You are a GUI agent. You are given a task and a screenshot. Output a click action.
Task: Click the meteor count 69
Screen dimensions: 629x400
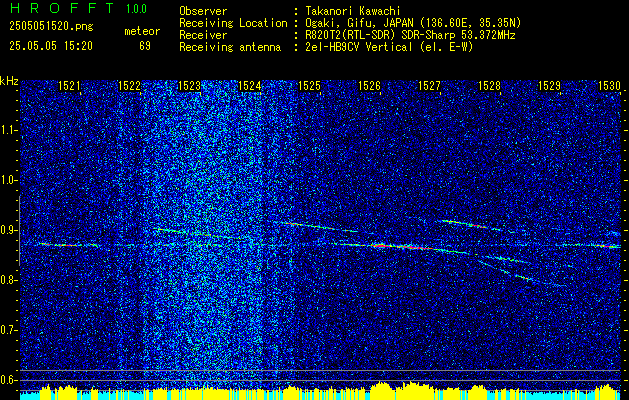tap(145, 46)
